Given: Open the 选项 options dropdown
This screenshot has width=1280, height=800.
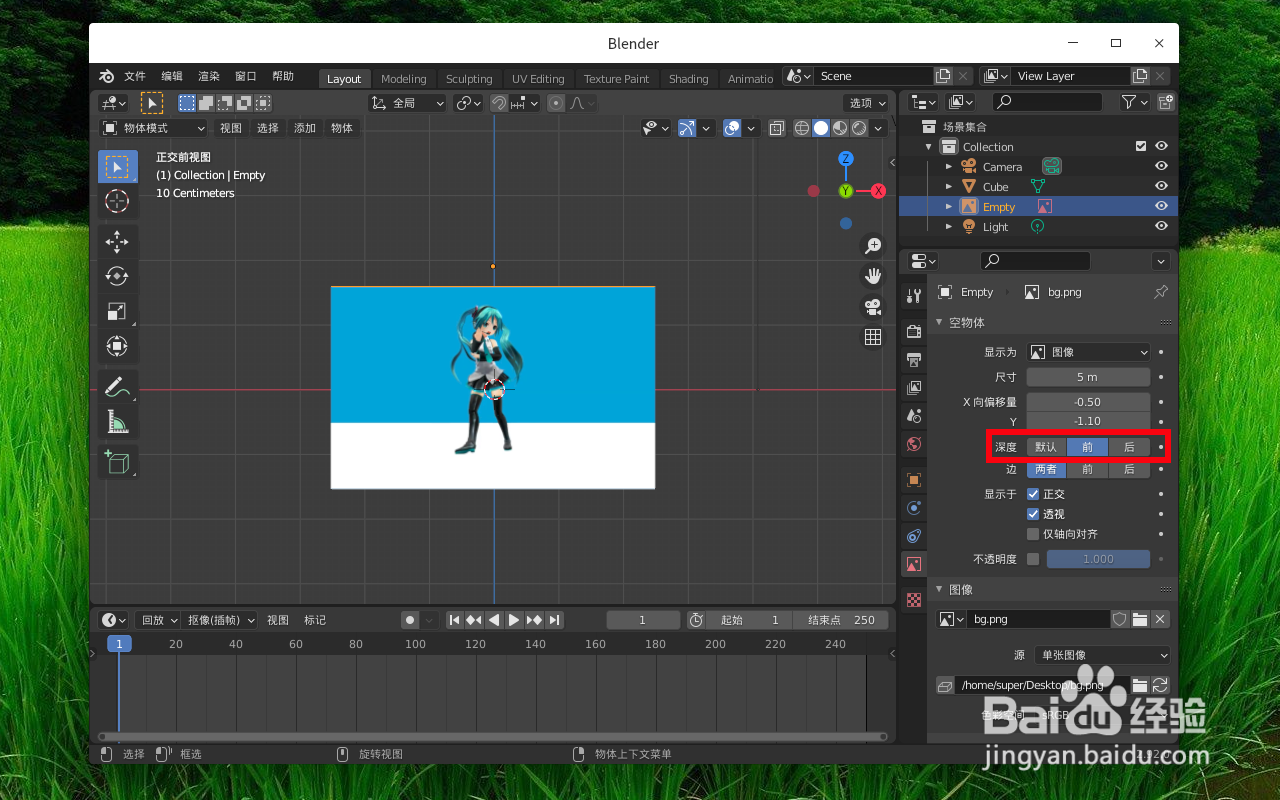Looking at the screenshot, I should click(x=866, y=103).
